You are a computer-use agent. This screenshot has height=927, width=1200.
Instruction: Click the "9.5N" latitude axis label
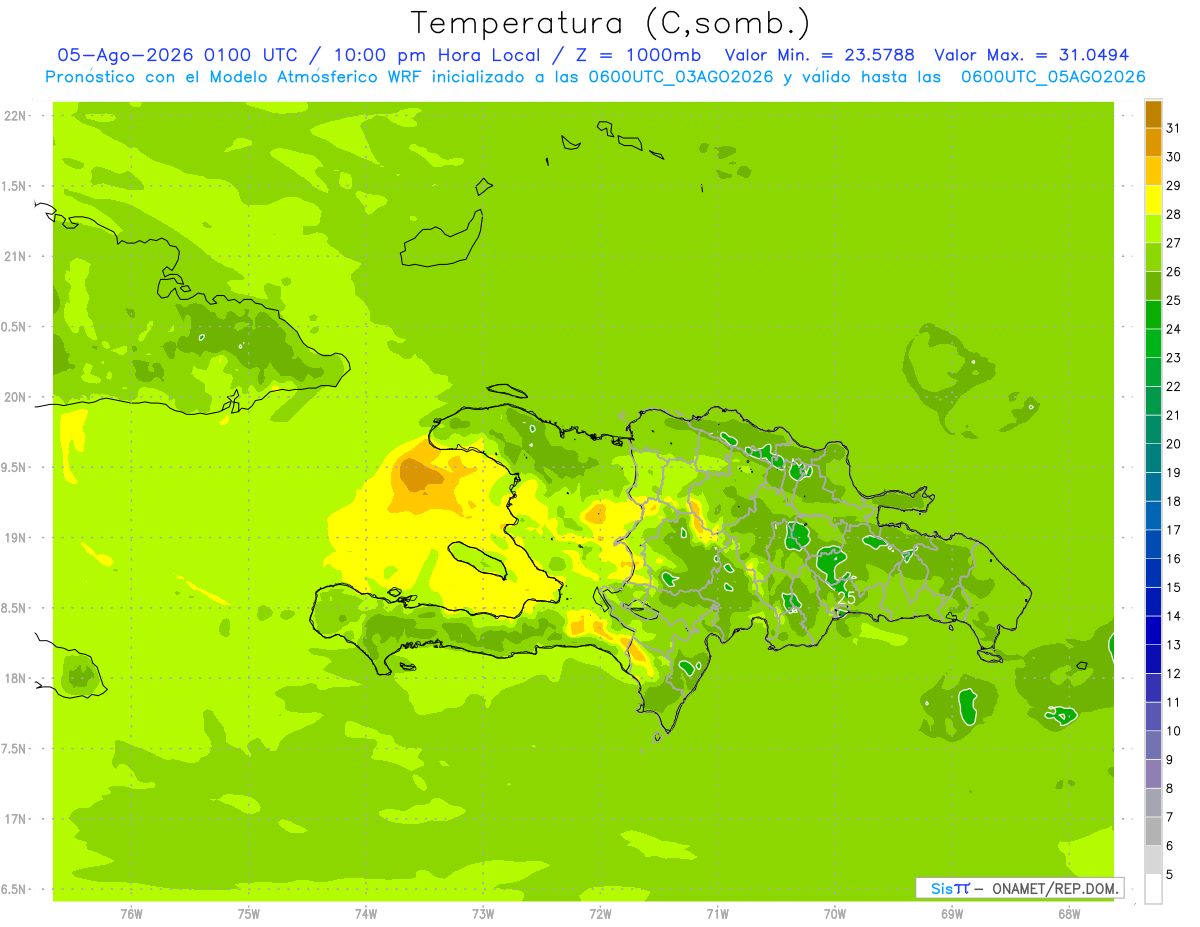15,467
